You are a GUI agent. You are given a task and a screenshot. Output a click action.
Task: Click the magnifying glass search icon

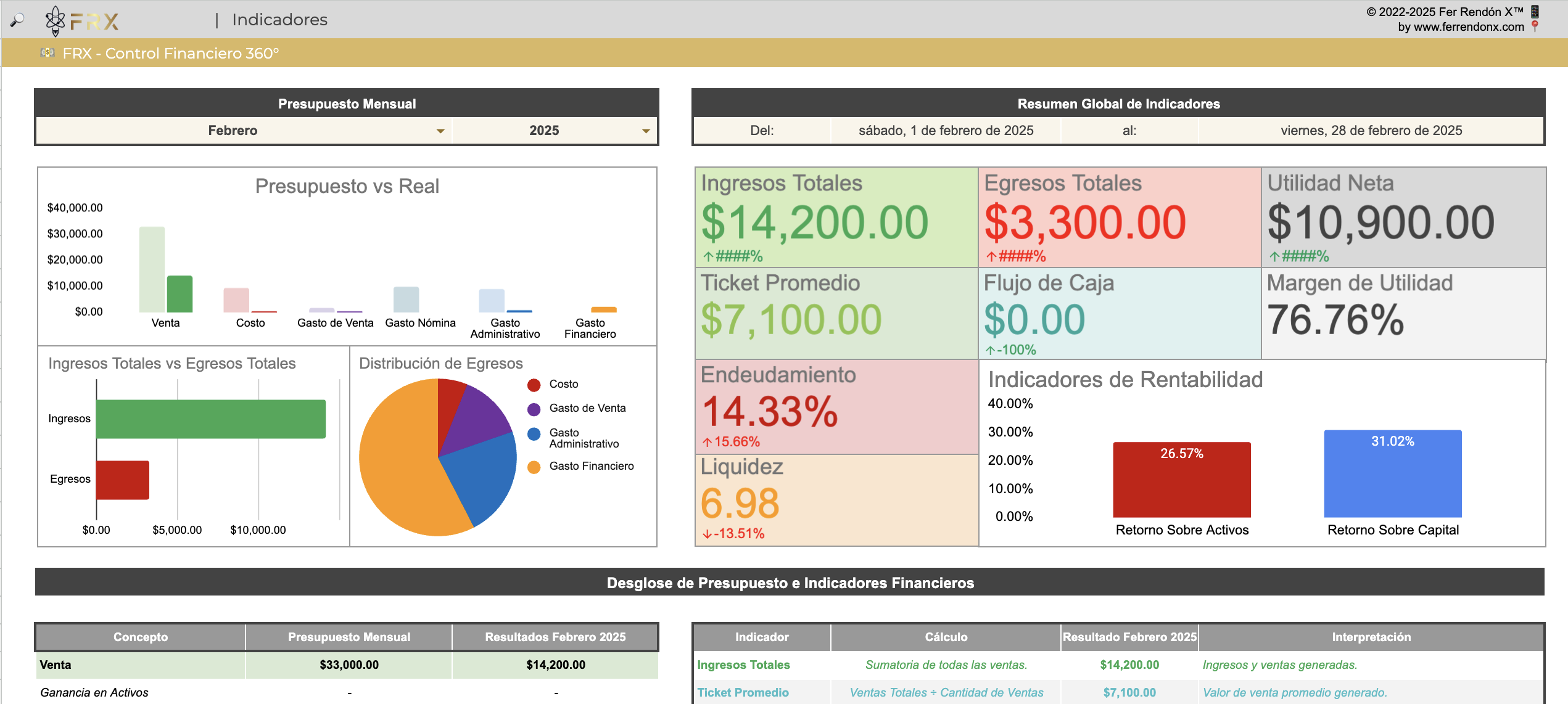[x=17, y=20]
